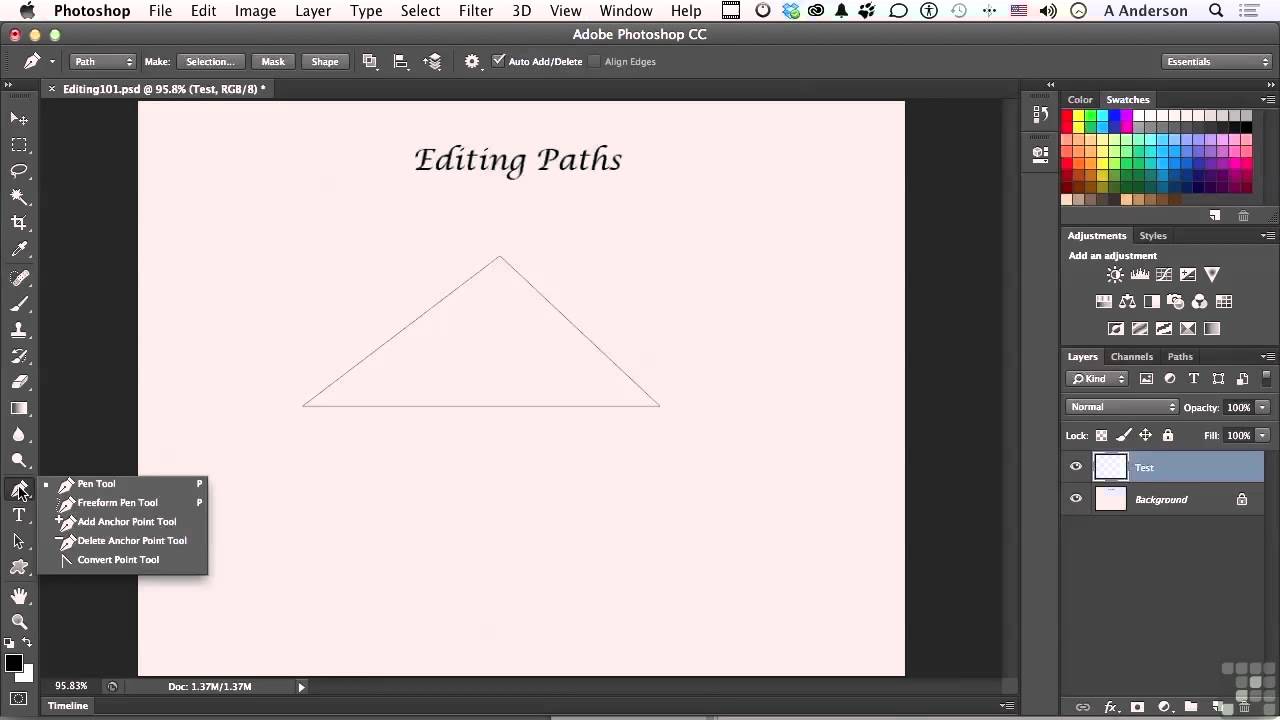Pick the Horizontal Type tool

pyautogui.click(x=20, y=515)
